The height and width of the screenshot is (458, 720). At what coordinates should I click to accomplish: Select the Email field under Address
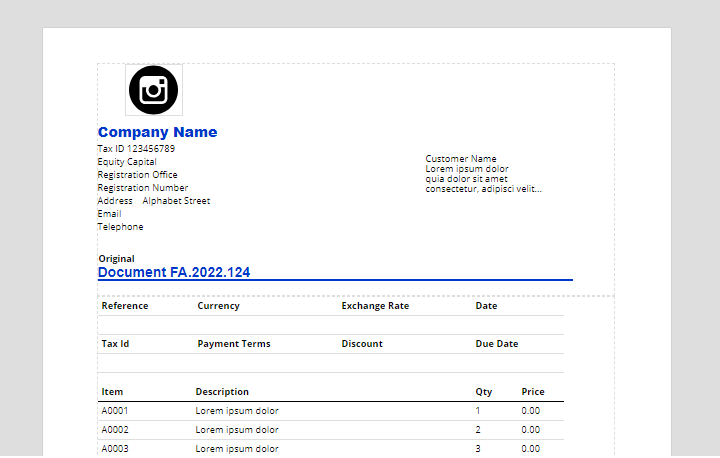[x=109, y=214]
